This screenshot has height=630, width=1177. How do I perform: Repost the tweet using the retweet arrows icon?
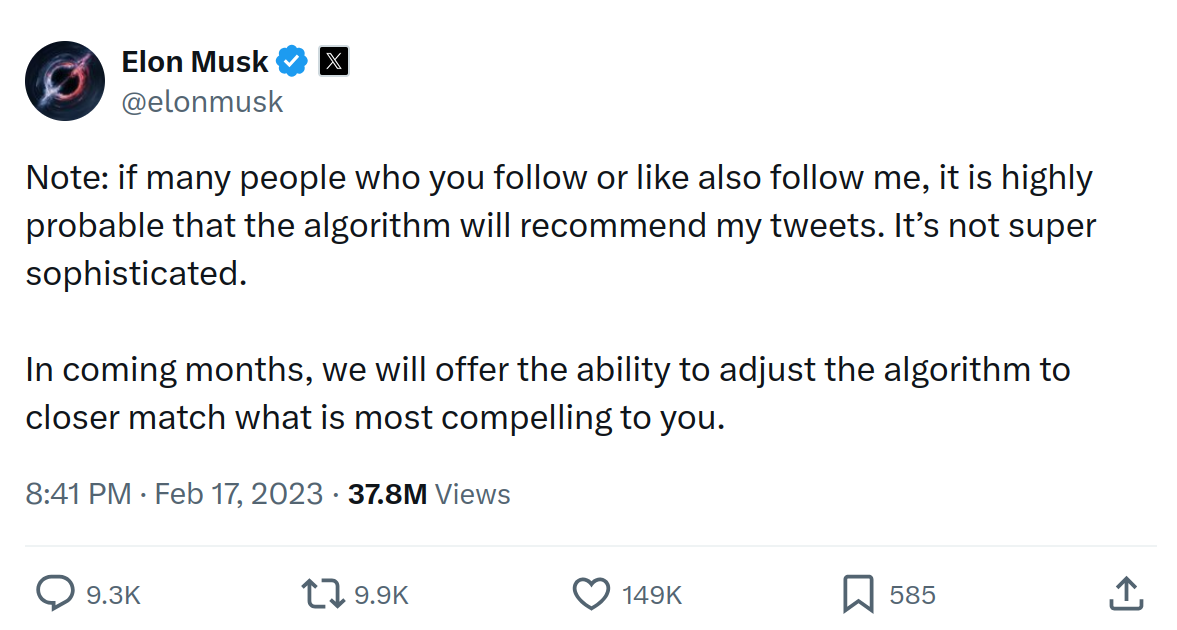[323, 594]
